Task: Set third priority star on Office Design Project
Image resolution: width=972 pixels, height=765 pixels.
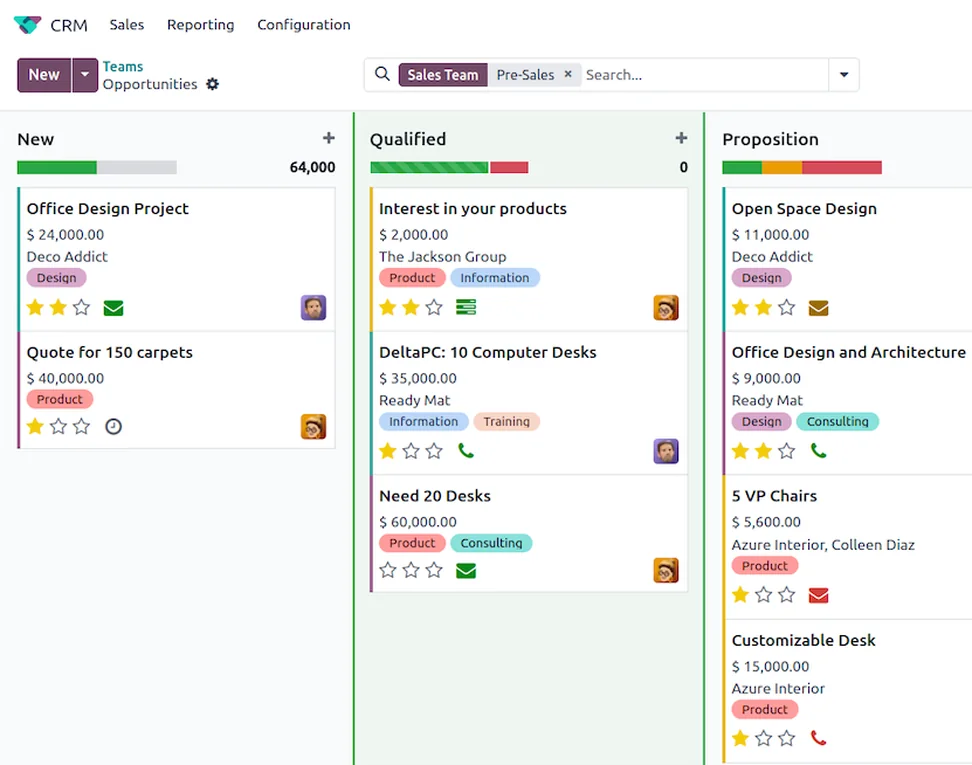Action: [x=81, y=307]
